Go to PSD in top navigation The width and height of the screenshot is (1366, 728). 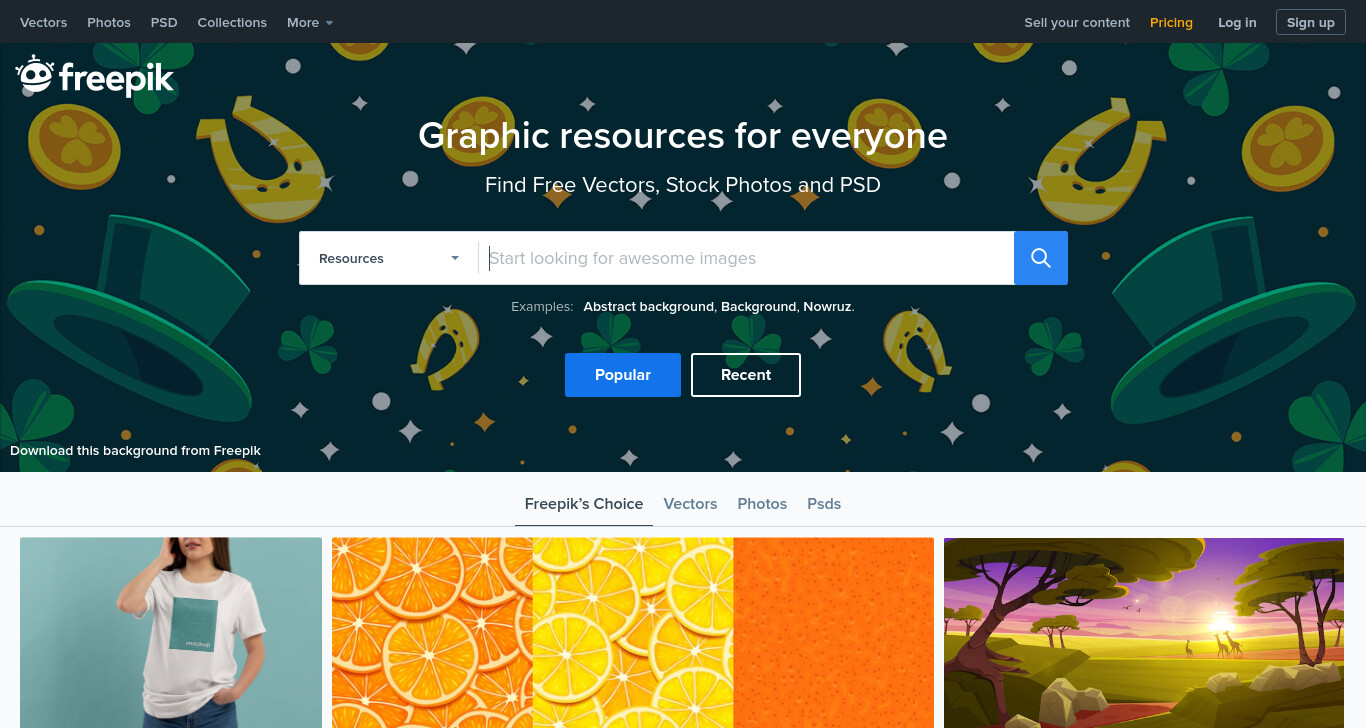(164, 22)
